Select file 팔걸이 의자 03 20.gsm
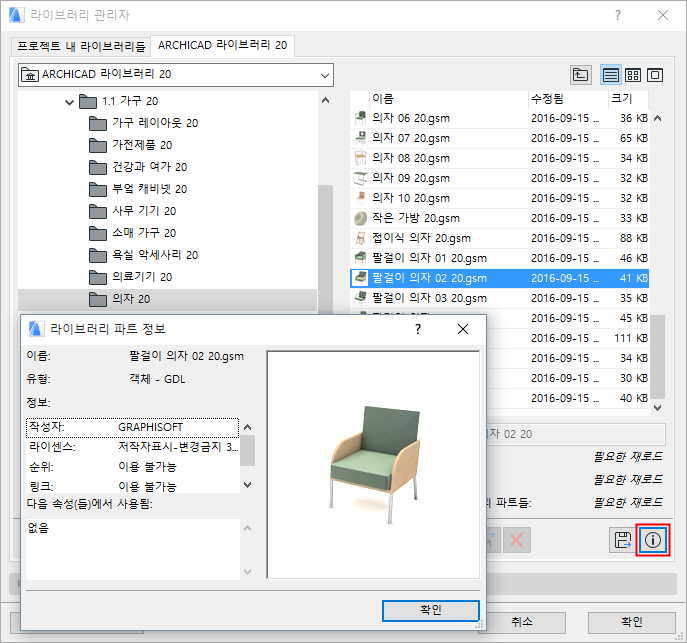This screenshot has width=687, height=643. [x=499, y=298]
